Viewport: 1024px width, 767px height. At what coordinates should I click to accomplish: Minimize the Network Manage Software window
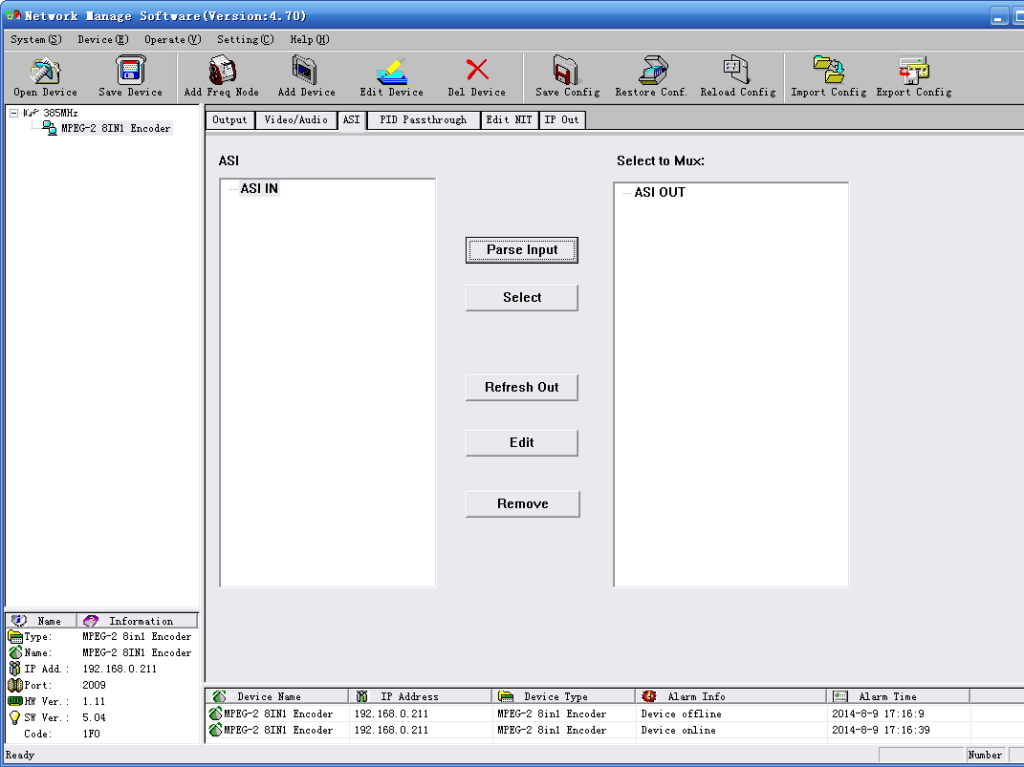998,16
